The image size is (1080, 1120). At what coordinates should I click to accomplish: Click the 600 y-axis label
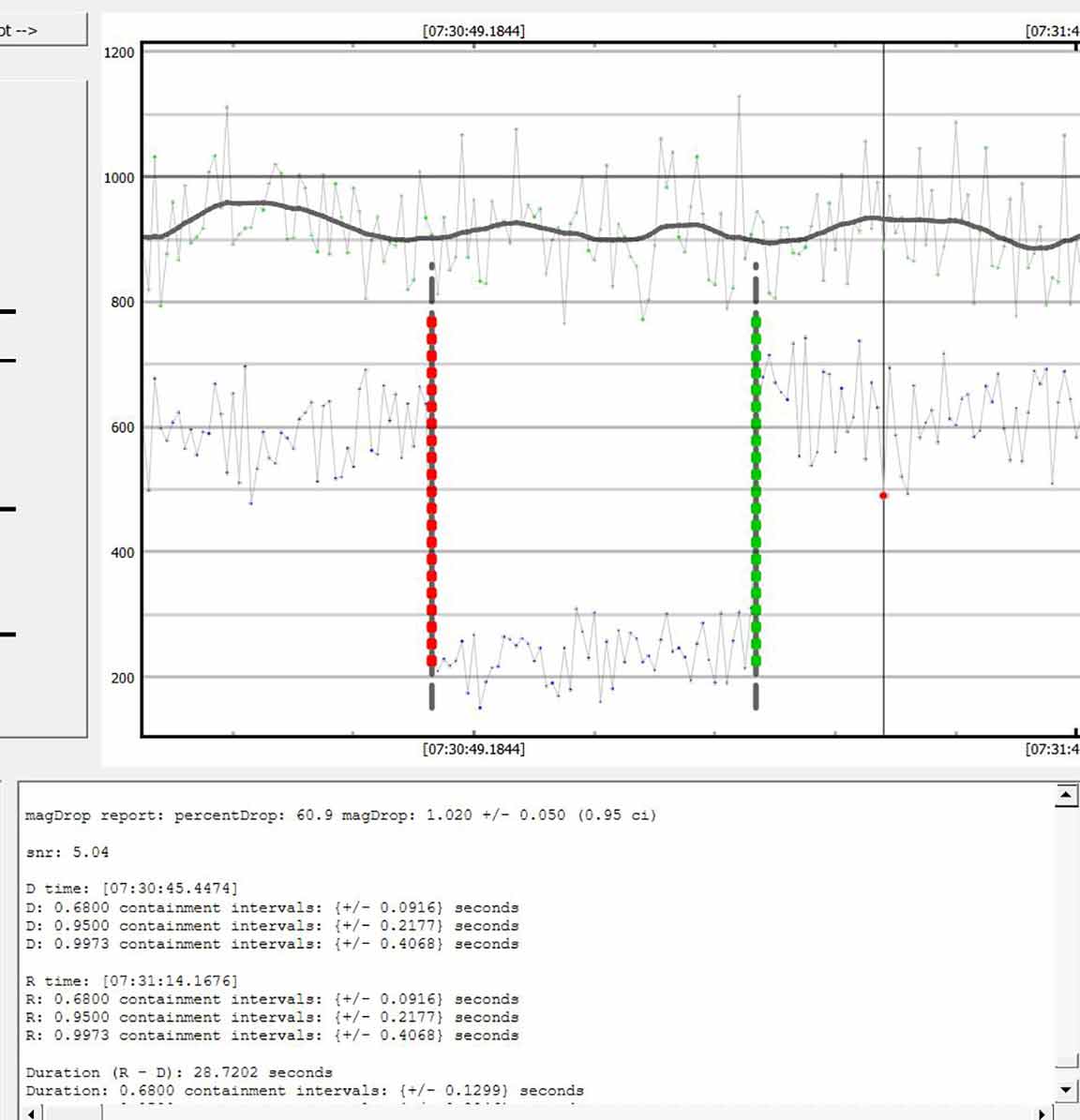pyautogui.click(x=122, y=427)
